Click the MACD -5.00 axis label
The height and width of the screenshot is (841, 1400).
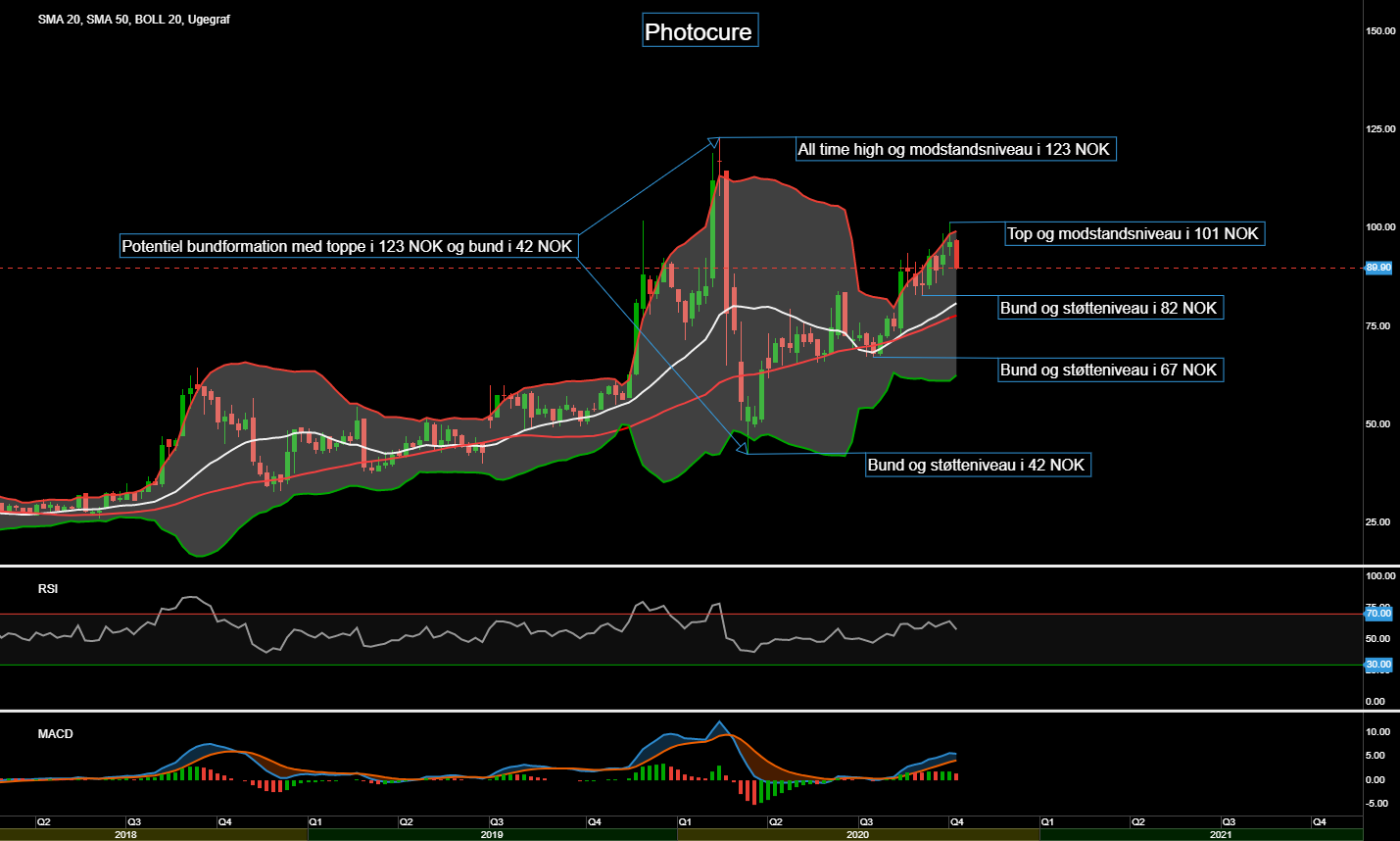[x=1376, y=804]
